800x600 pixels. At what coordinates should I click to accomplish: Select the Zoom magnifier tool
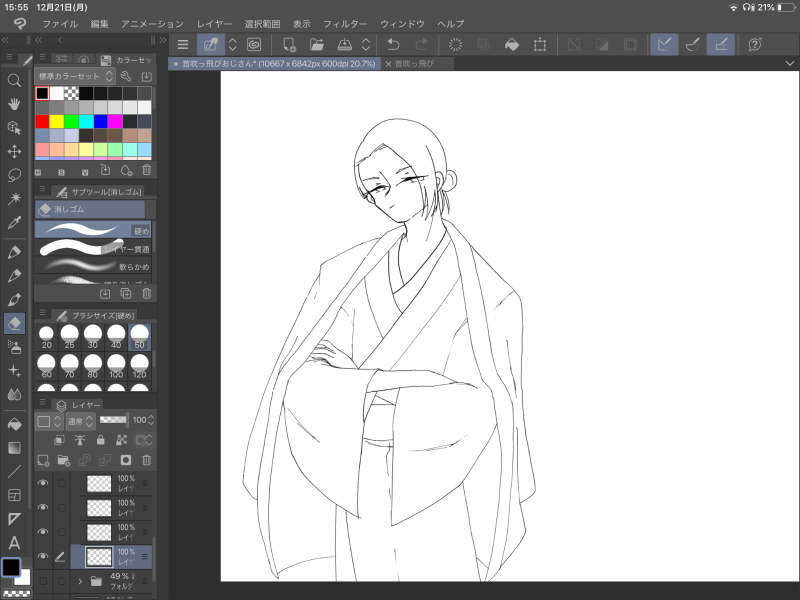click(14, 80)
